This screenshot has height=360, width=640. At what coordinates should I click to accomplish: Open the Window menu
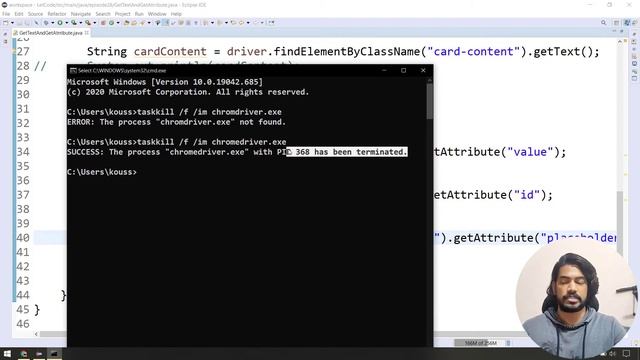click(x=157, y=14)
